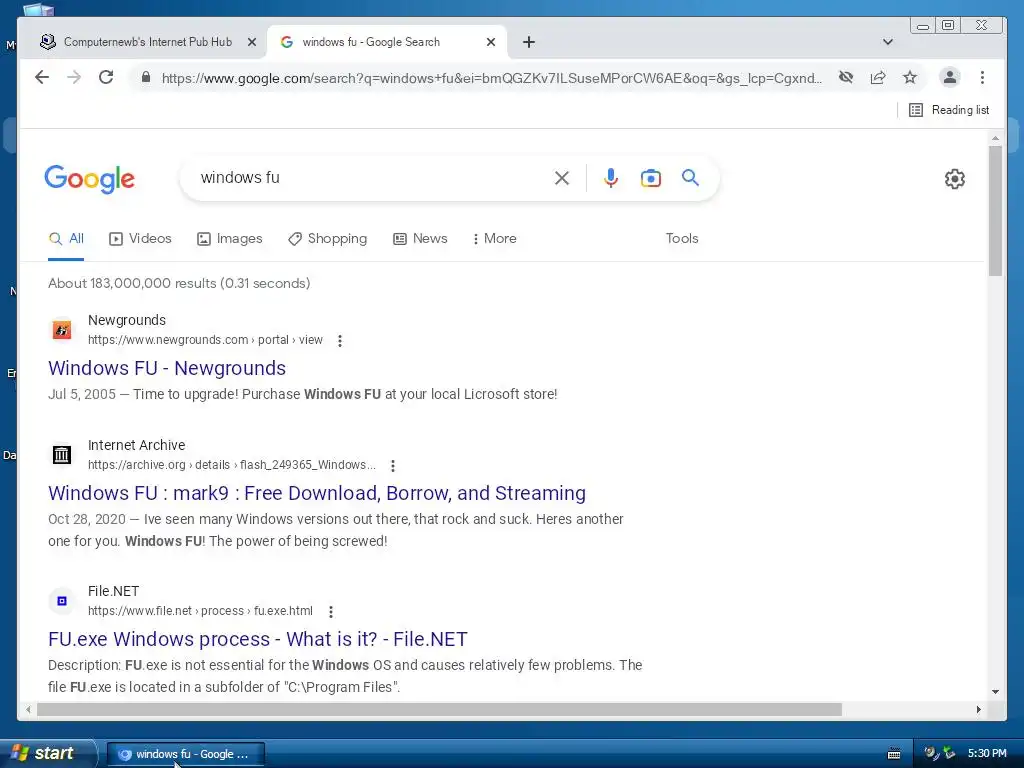1024x768 pixels.
Task: Open the Chrome three-dot menu
Action: 982,78
